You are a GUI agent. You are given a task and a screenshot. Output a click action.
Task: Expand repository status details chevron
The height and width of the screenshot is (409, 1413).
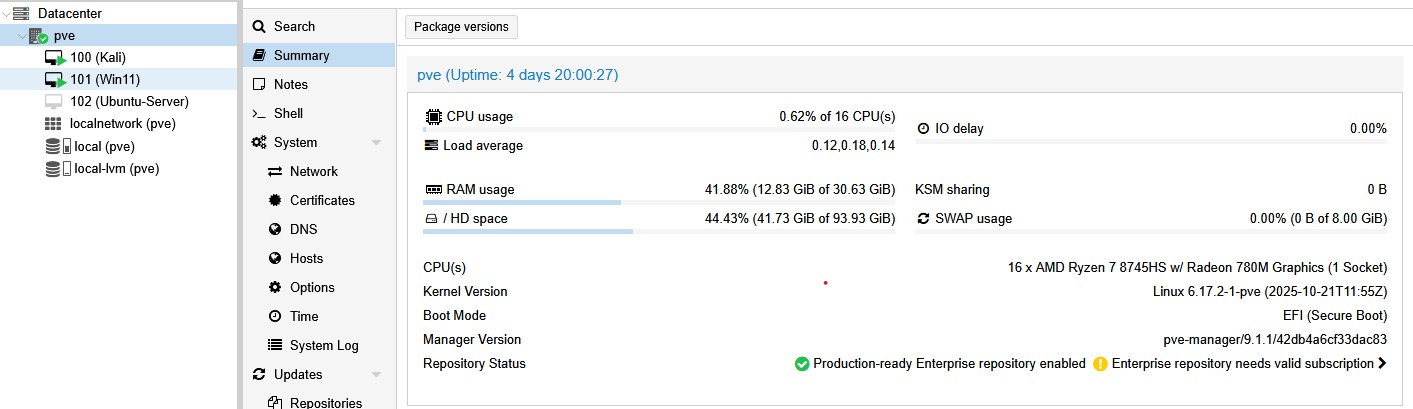[x=1382, y=364]
